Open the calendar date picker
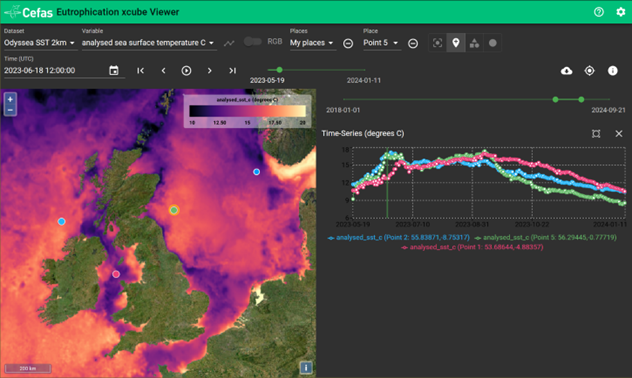 [114, 71]
